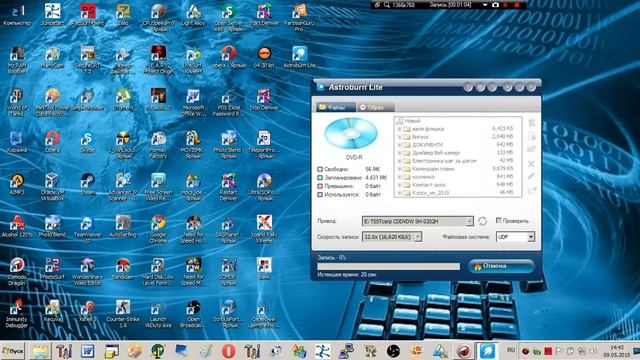Open the Start Denwer desktop shortcut
This screenshot has width=640, height=360.
tap(264, 15)
